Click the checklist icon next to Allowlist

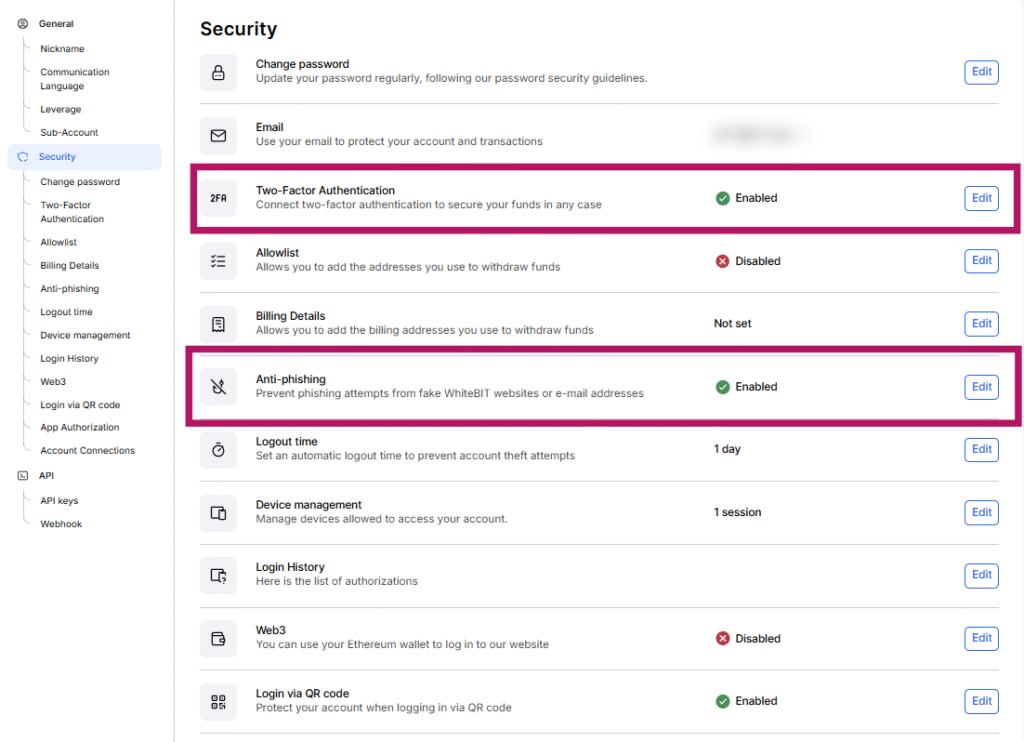click(218, 260)
